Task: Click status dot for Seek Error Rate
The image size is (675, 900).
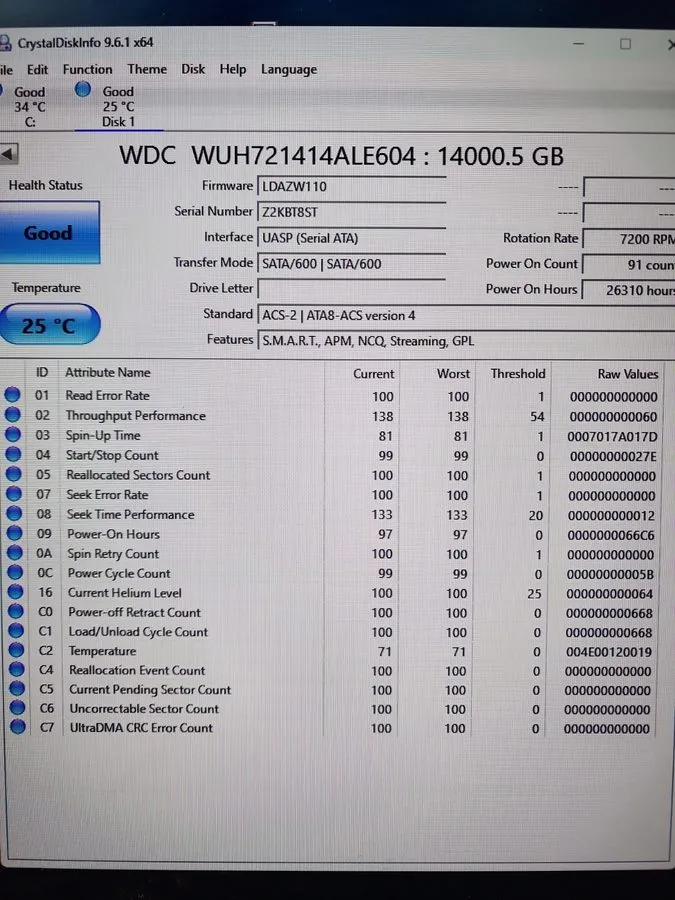Action: pyautogui.click(x=13, y=493)
